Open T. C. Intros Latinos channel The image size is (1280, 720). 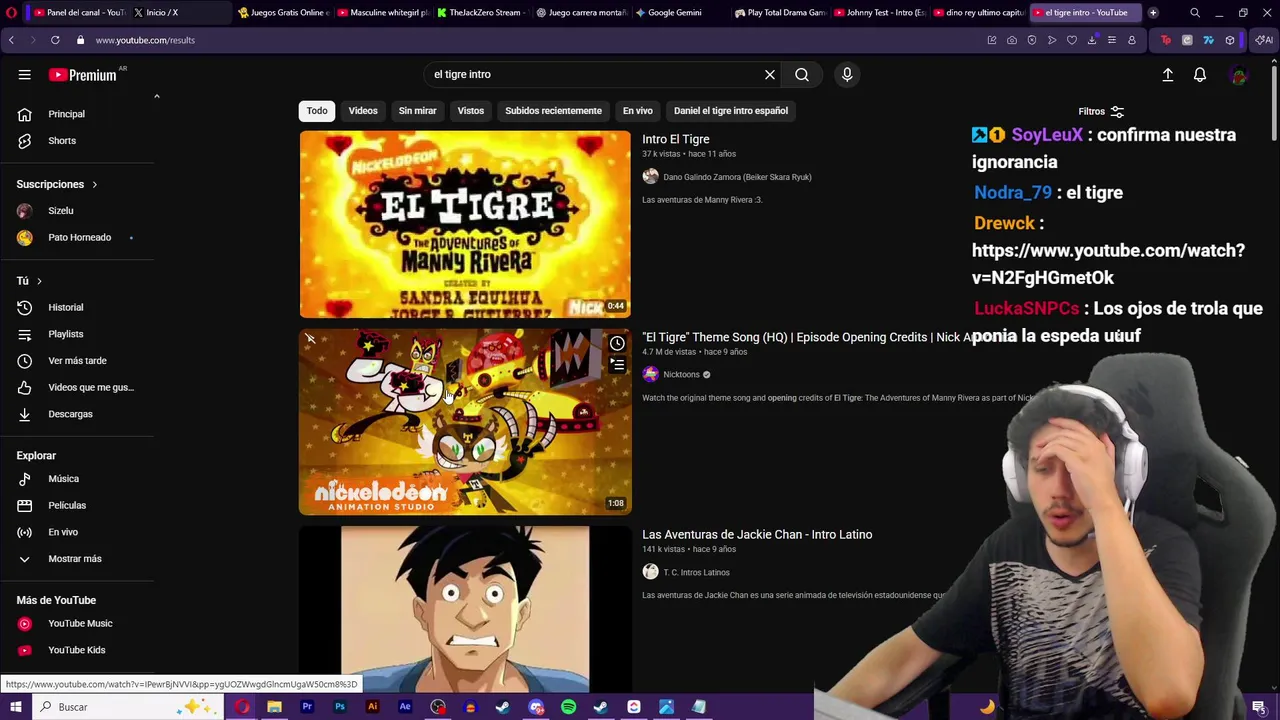(x=696, y=572)
